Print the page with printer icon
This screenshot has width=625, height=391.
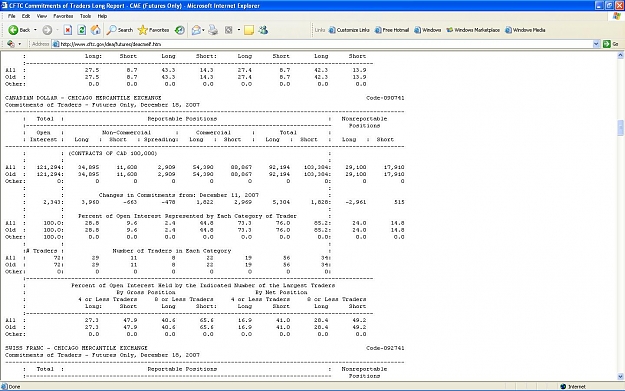point(213,30)
